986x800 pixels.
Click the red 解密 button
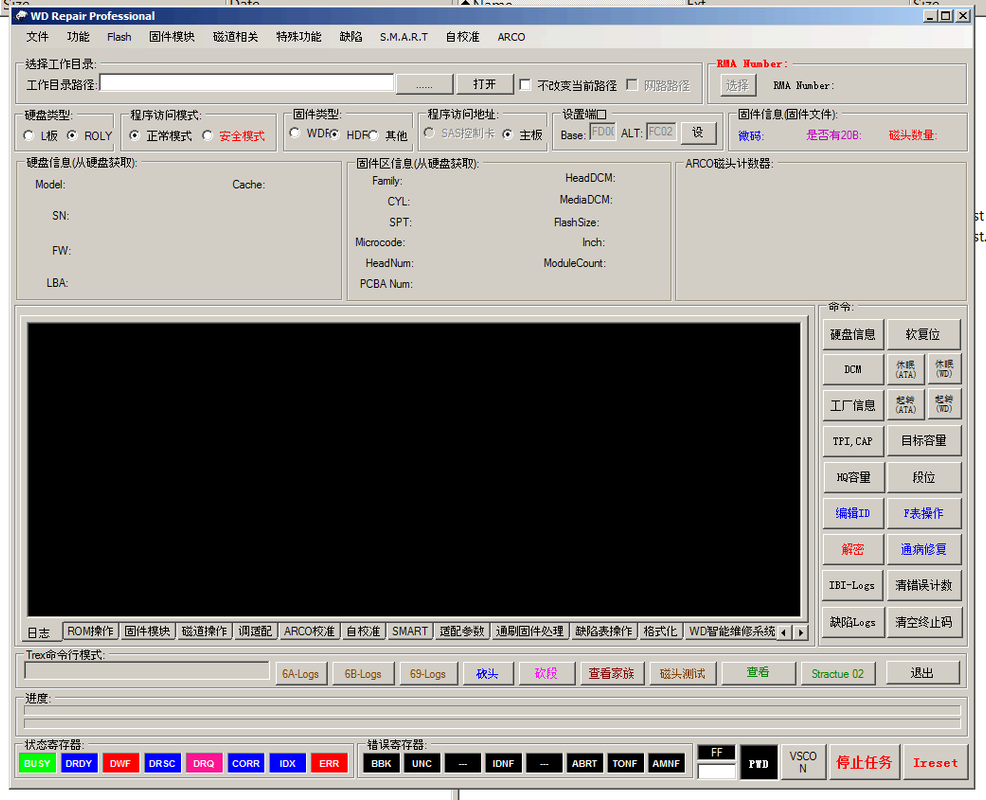point(853,550)
